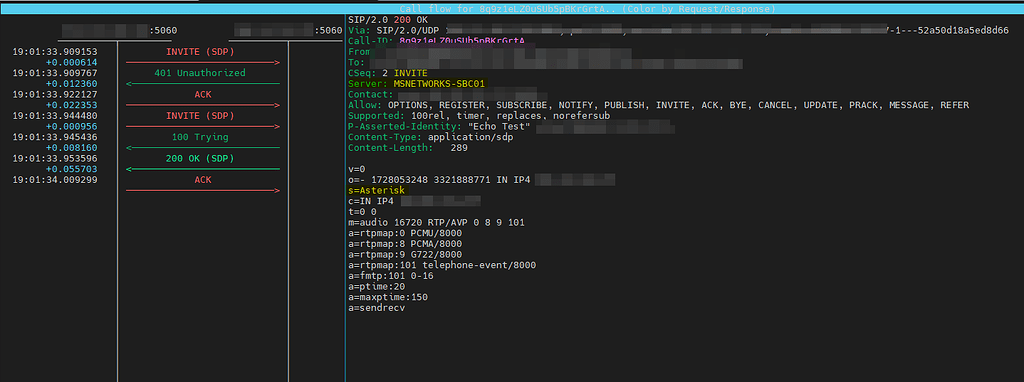
Task: Click timestamp 19:01:33.945436
Action: coord(55,137)
